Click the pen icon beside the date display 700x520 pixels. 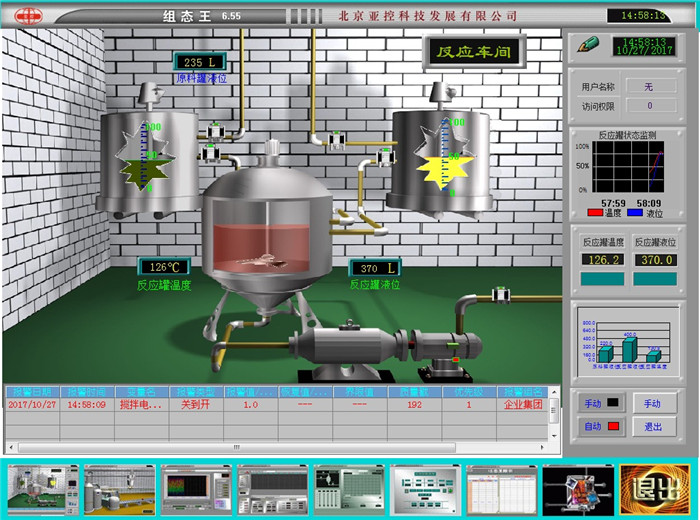588,44
